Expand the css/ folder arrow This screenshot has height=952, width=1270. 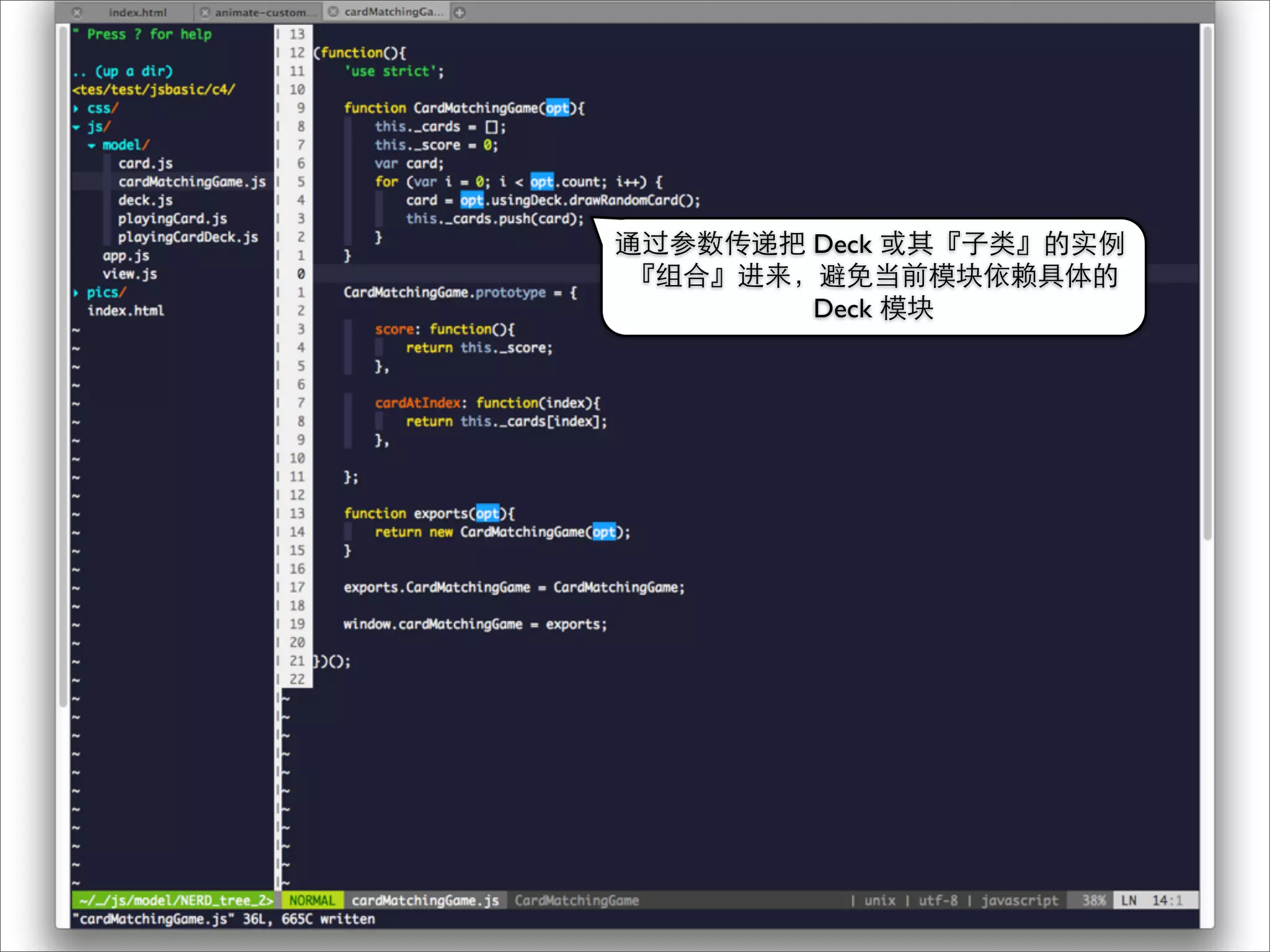click(x=76, y=108)
